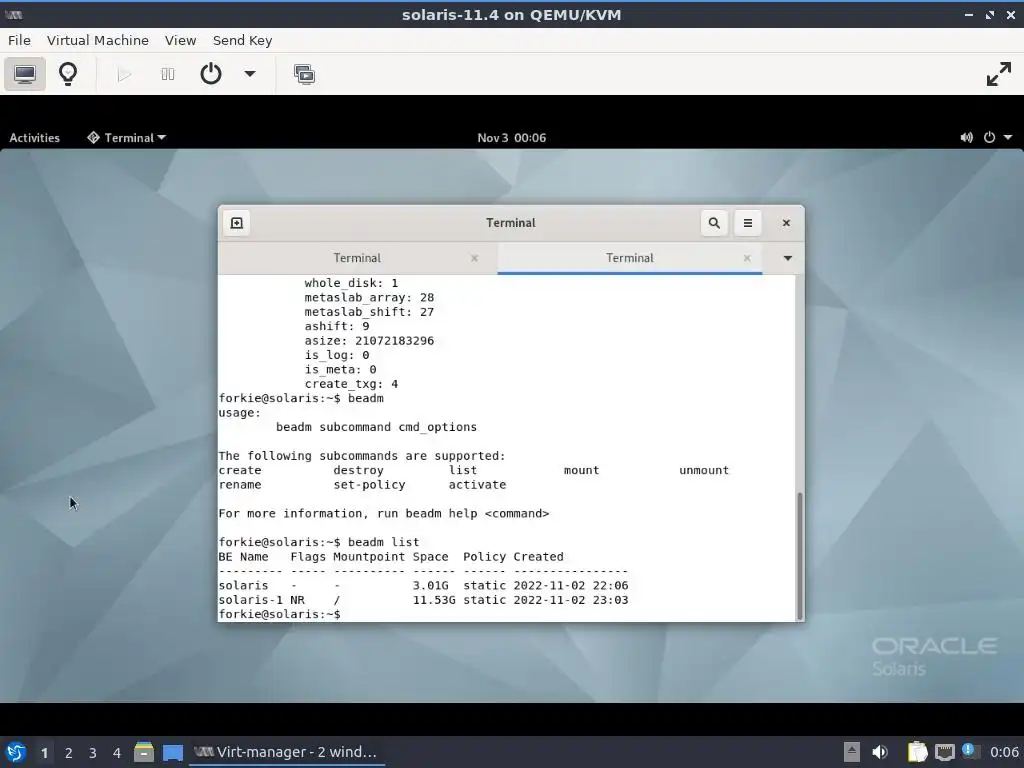This screenshot has width=1024, height=768.
Task: Open the Terminal hamburger menu
Action: click(x=748, y=223)
